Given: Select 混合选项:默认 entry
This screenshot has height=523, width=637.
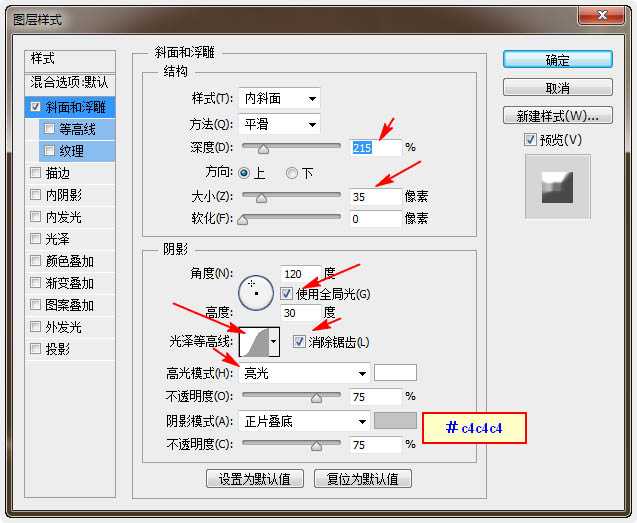Looking at the screenshot, I should [70, 82].
